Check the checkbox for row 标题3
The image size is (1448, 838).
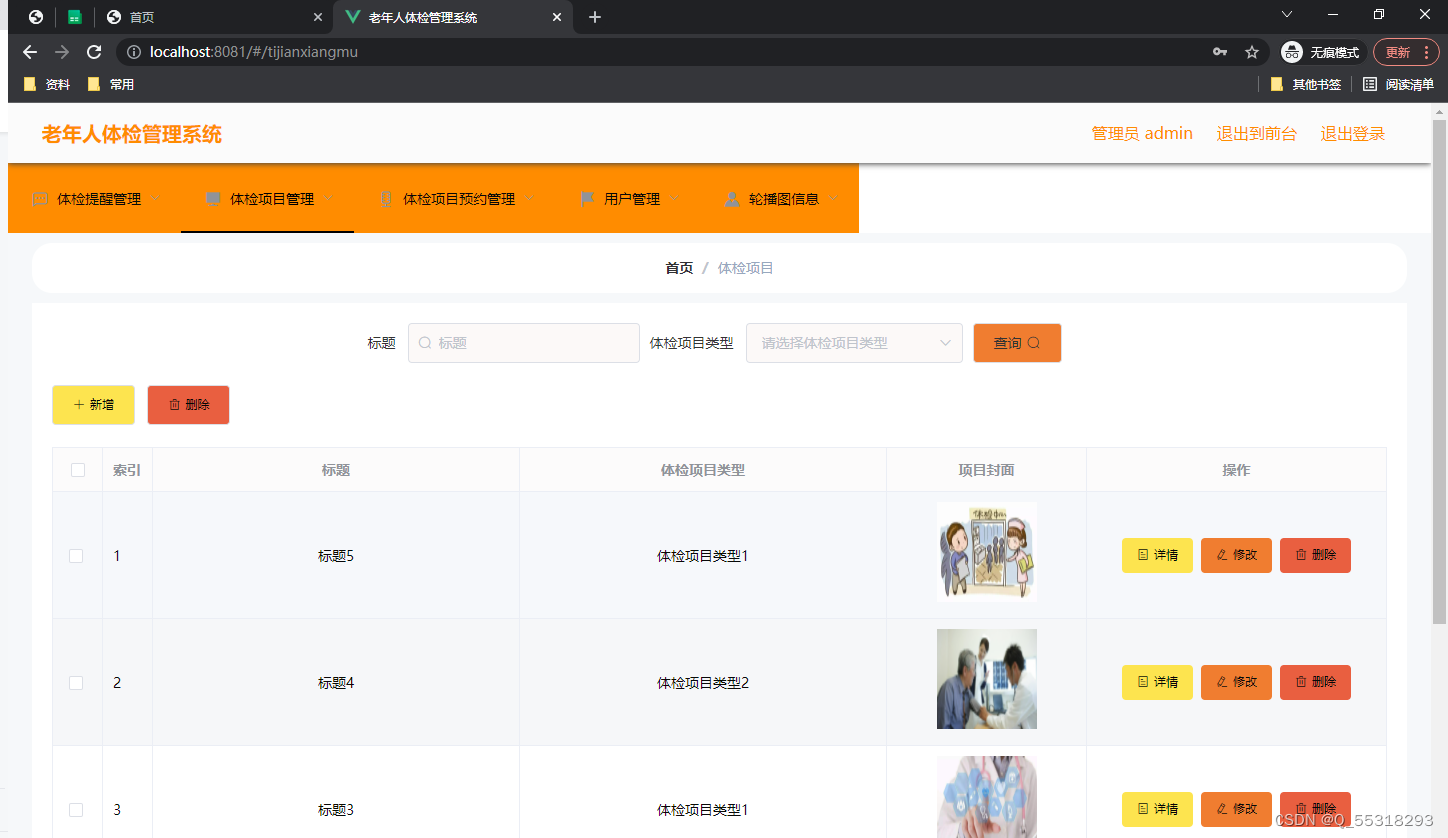tap(76, 810)
